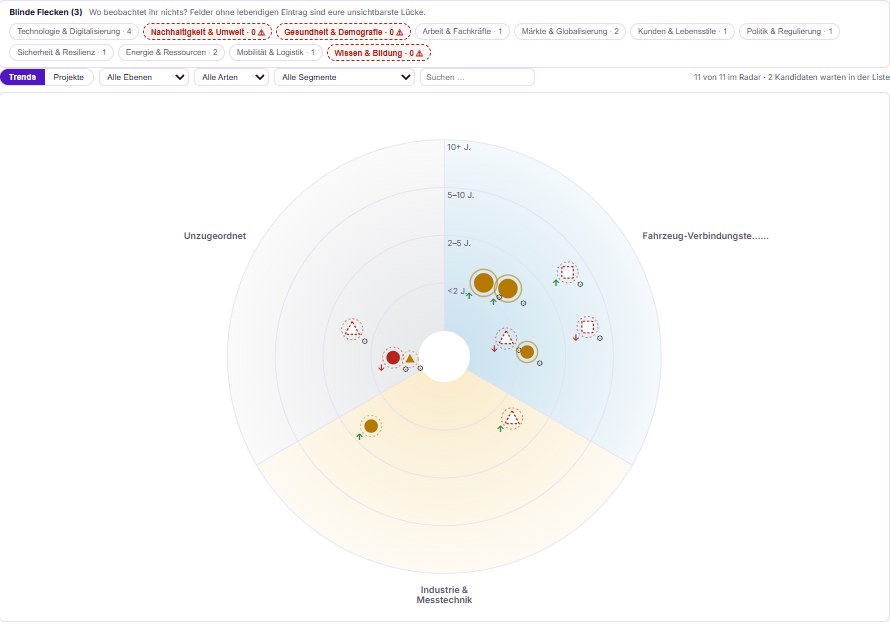Viewport: 890px width, 626px height.
Task: Select the dashed square marker with red down arrow
Action: coord(587,327)
